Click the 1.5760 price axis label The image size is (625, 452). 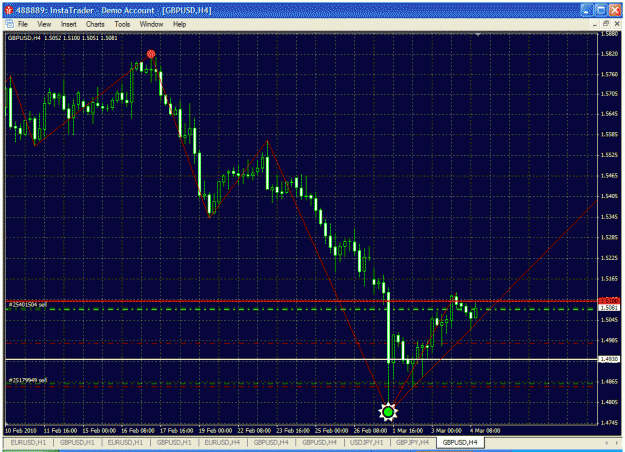[x=609, y=74]
